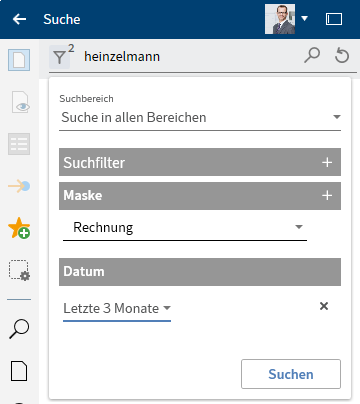Click the Maske section header label

(83, 195)
